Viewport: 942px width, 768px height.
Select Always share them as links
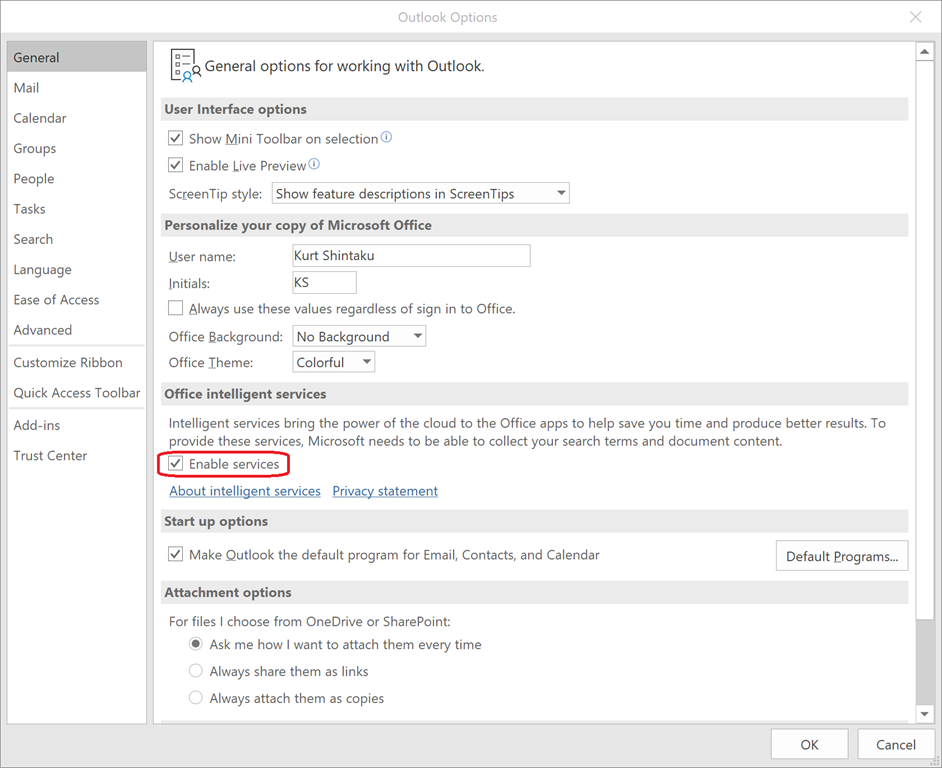pos(196,671)
